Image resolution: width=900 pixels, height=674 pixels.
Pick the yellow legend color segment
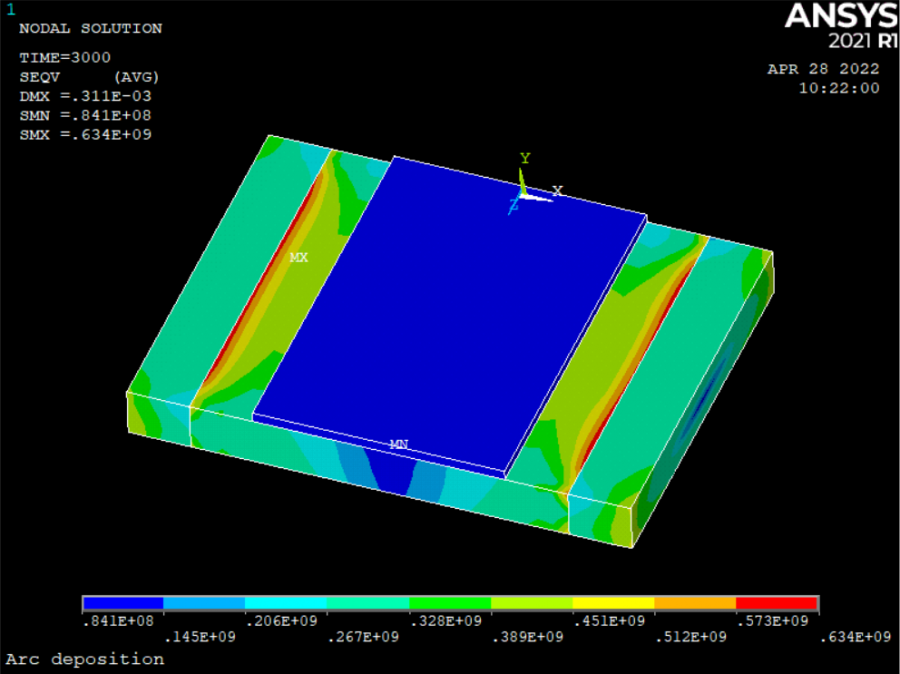tap(613, 604)
